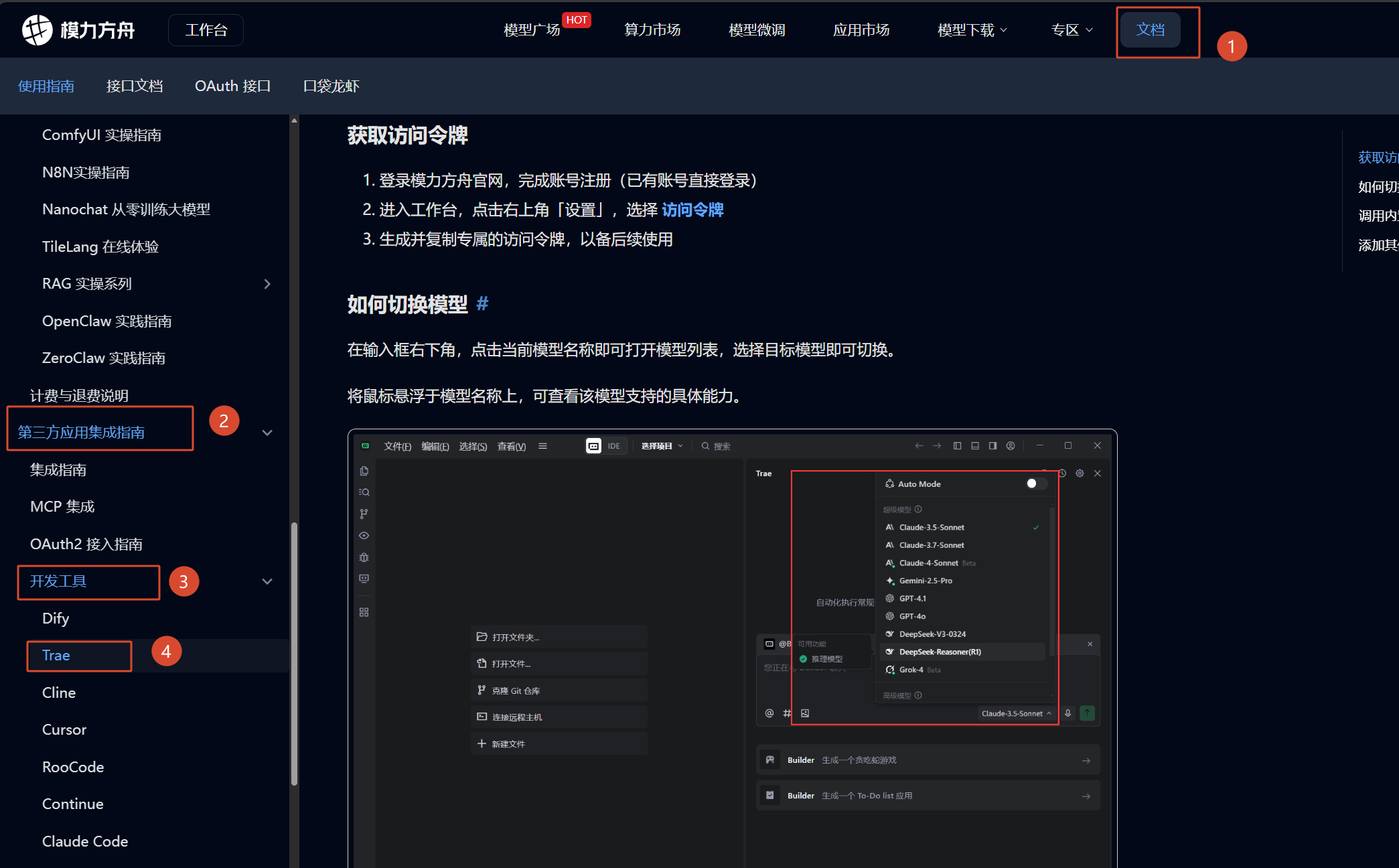Open the 模型下载 dropdown

(x=972, y=30)
